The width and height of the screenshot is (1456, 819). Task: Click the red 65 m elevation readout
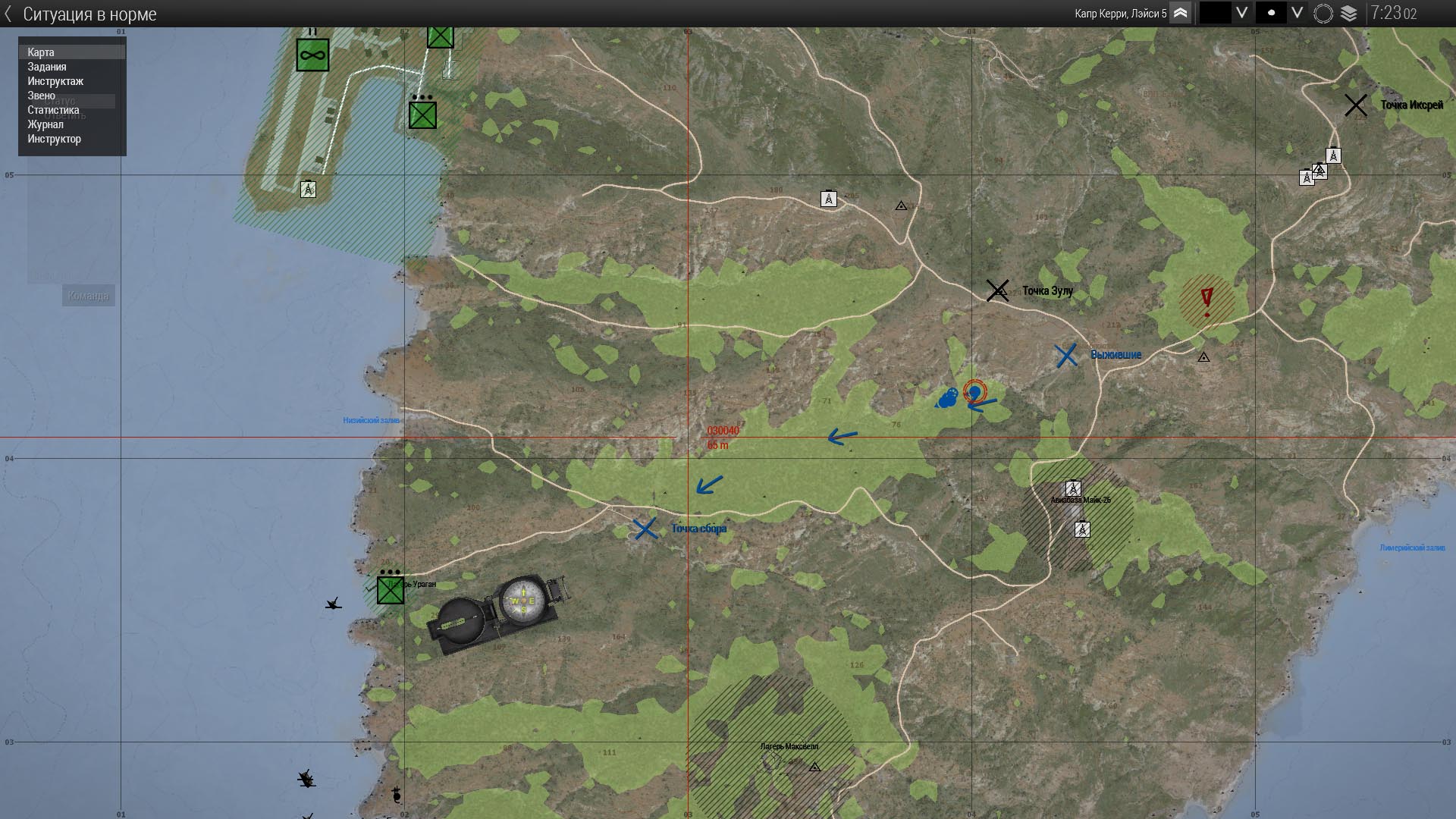coord(717,445)
